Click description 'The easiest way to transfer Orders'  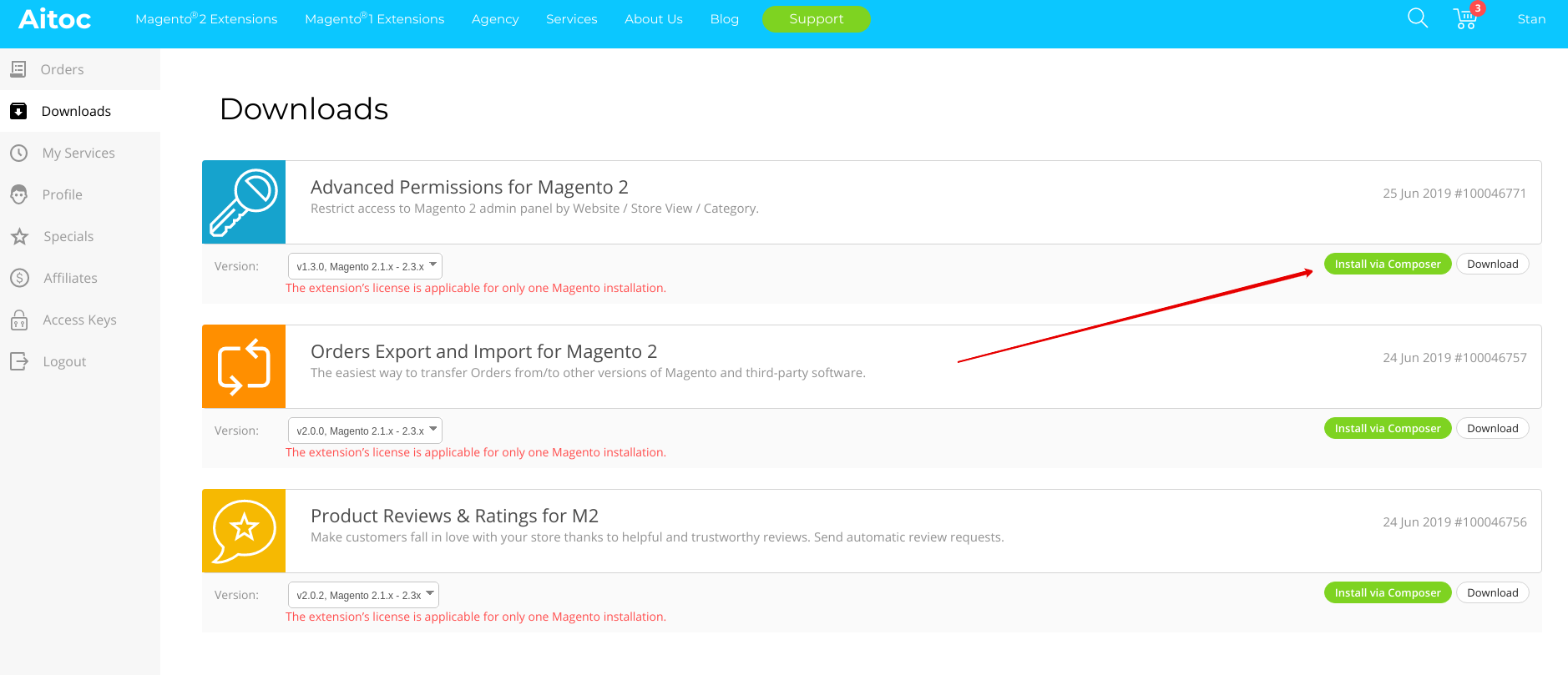click(588, 373)
